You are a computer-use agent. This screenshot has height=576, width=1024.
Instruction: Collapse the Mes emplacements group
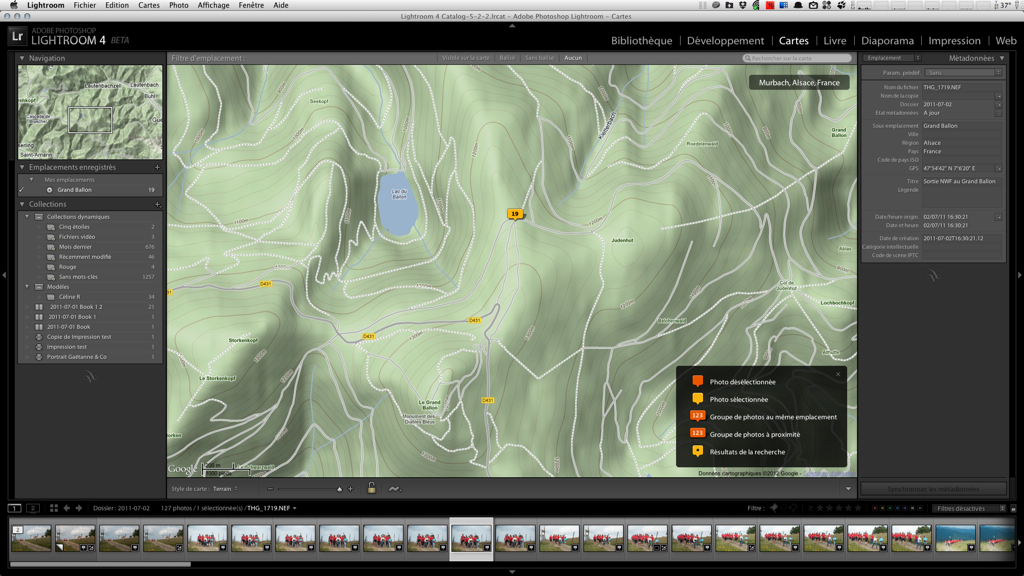click(x=31, y=180)
